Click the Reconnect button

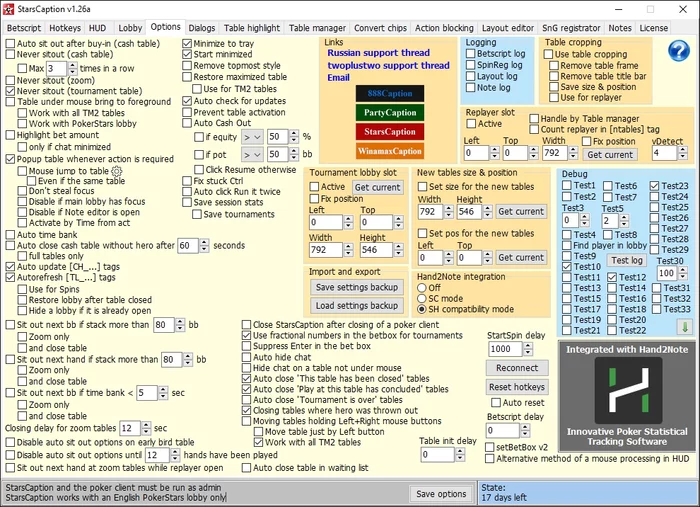click(x=517, y=368)
